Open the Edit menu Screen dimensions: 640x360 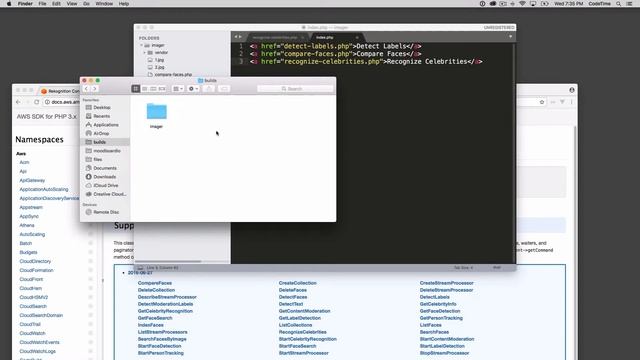(x=56, y=4)
